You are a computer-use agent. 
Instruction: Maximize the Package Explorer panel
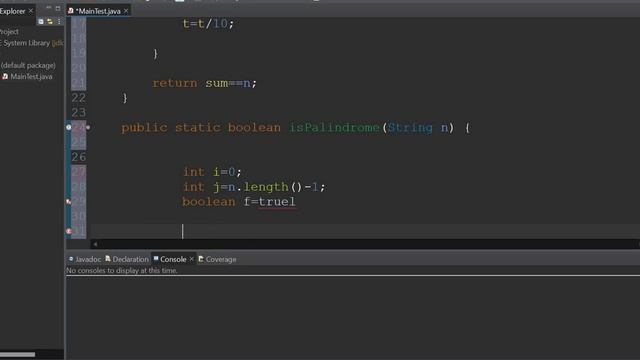tap(58, 8)
